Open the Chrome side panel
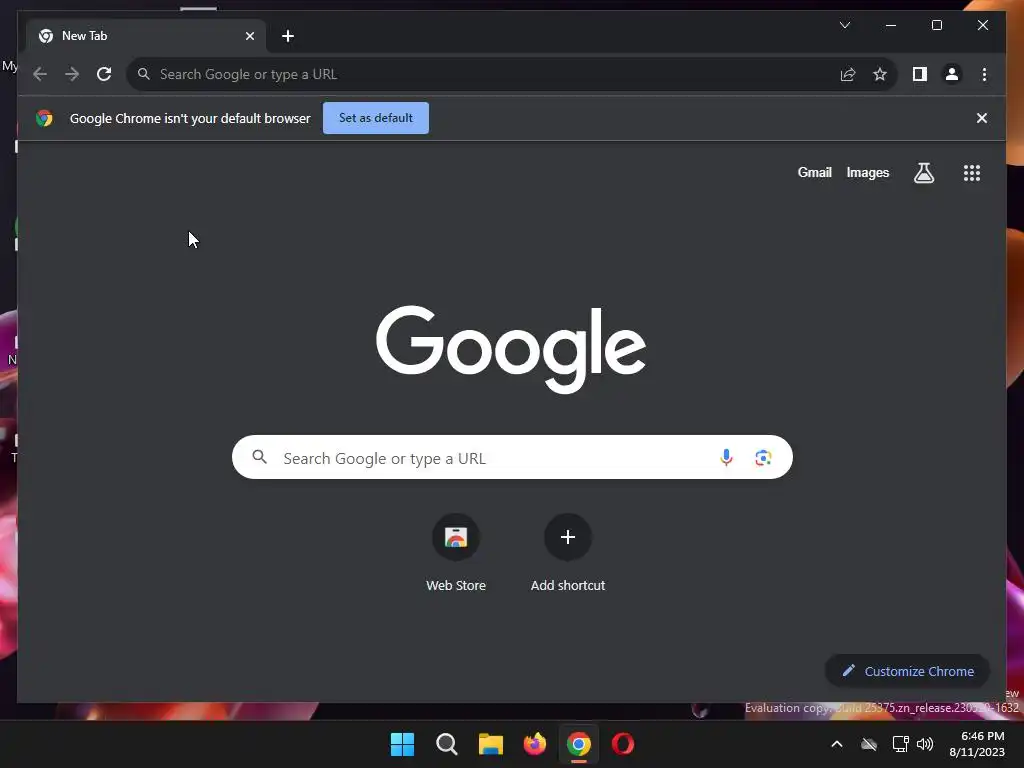The image size is (1024, 768). pyautogui.click(x=920, y=74)
